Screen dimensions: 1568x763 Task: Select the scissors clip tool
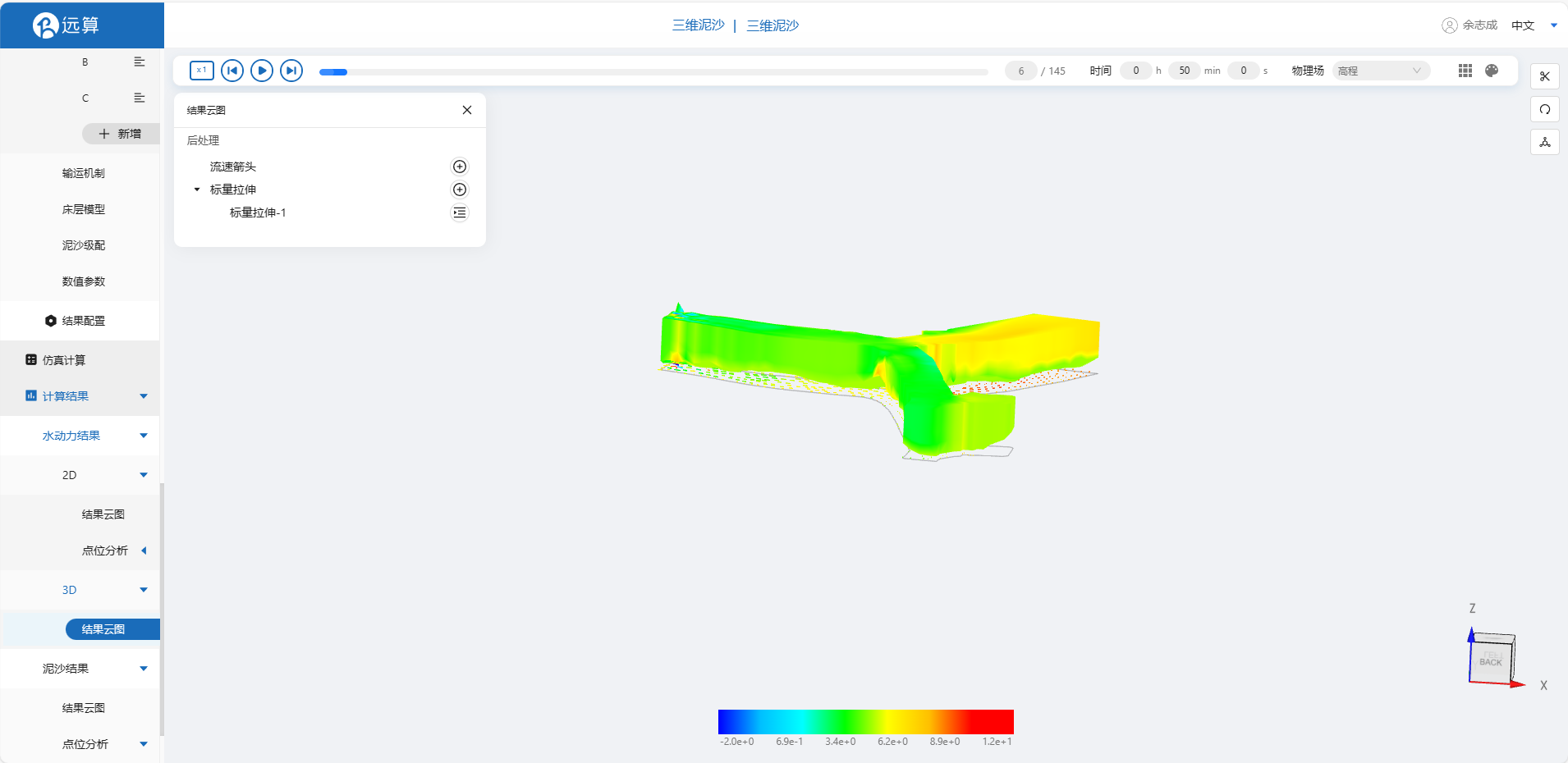[x=1545, y=76]
